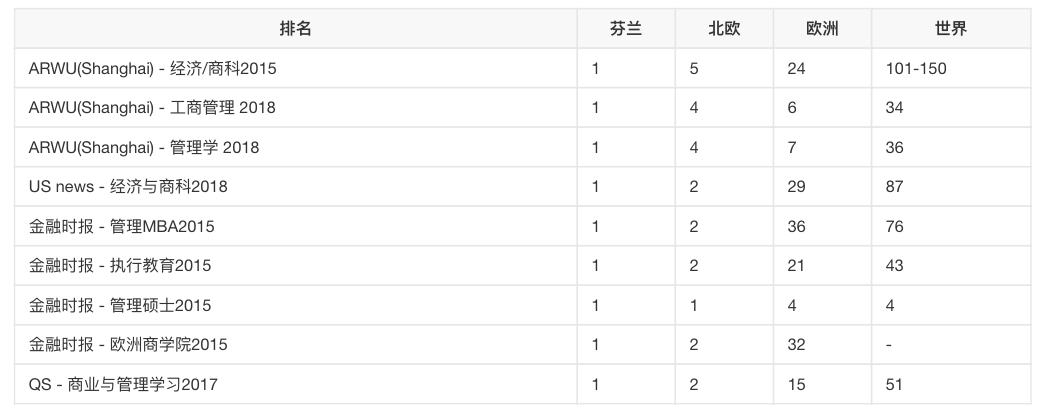1048x409 pixels.
Task: Click the 北欧 column header
Action: [724, 29]
